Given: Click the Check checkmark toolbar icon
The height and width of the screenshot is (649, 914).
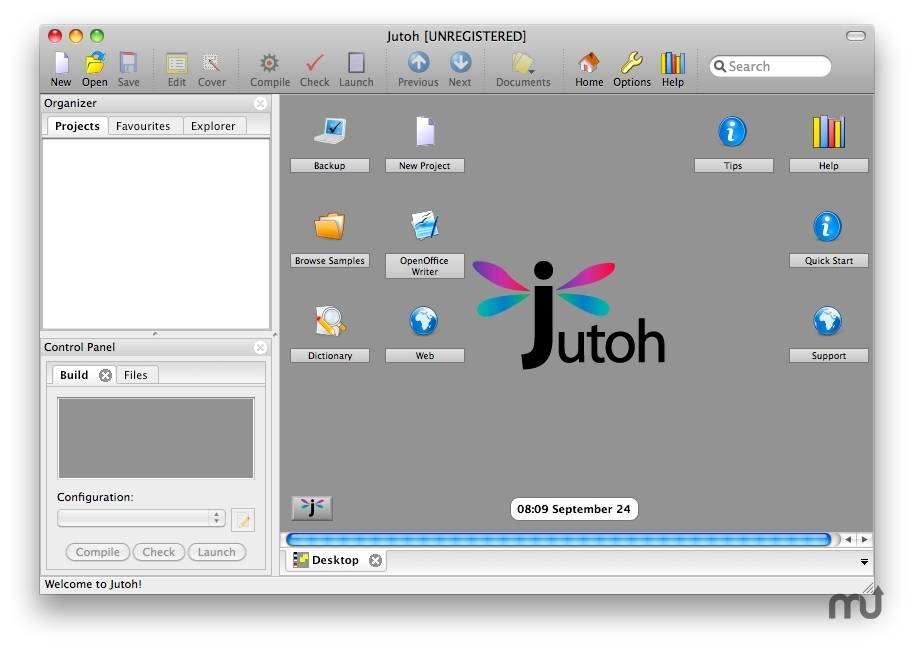Looking at the screenshot, I should pos(315,63).
